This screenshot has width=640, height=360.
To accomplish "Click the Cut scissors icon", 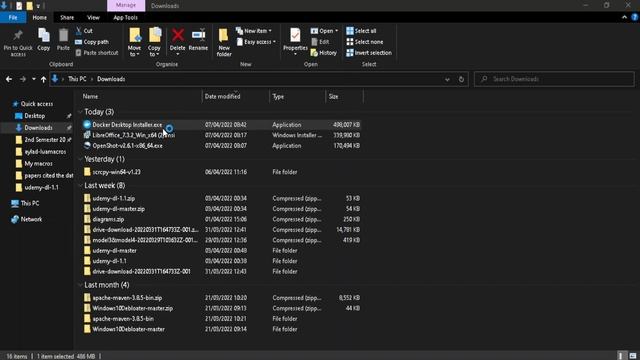I will point(79,31).
